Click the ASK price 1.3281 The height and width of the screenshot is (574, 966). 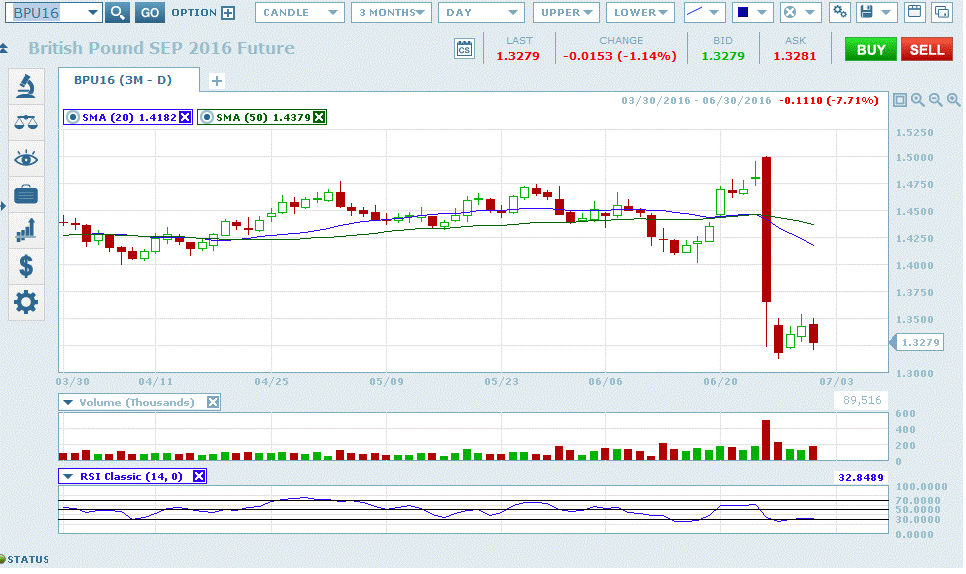pos(795,56)
